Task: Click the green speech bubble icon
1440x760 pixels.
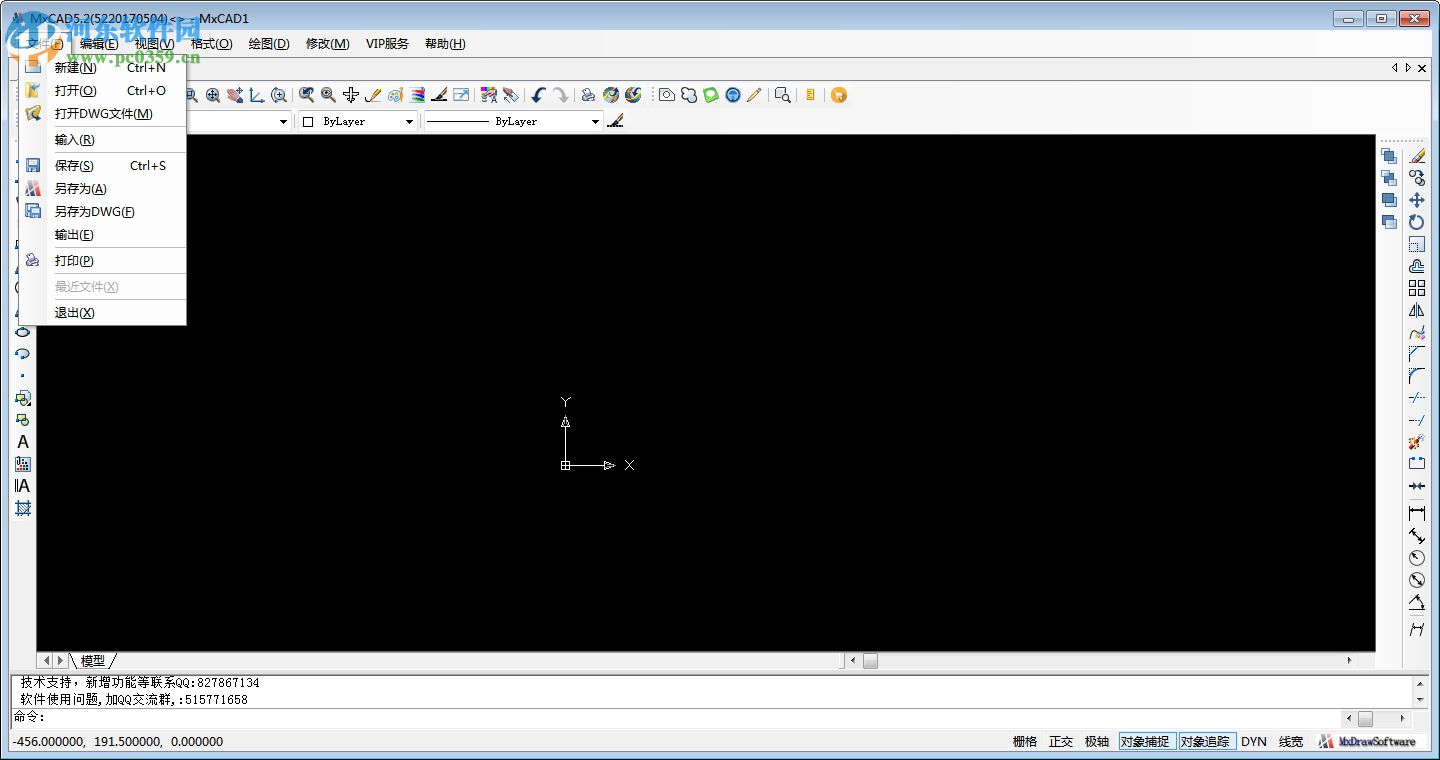Action: (711, 95)
